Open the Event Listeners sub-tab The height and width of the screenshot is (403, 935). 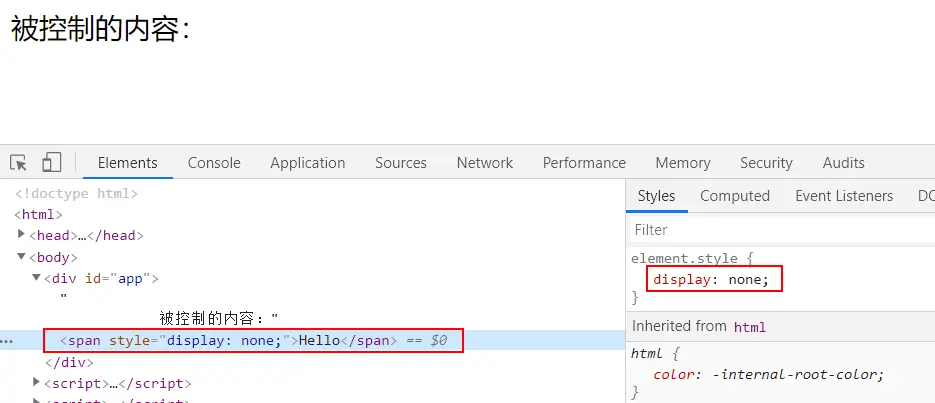tap(844, 196)
